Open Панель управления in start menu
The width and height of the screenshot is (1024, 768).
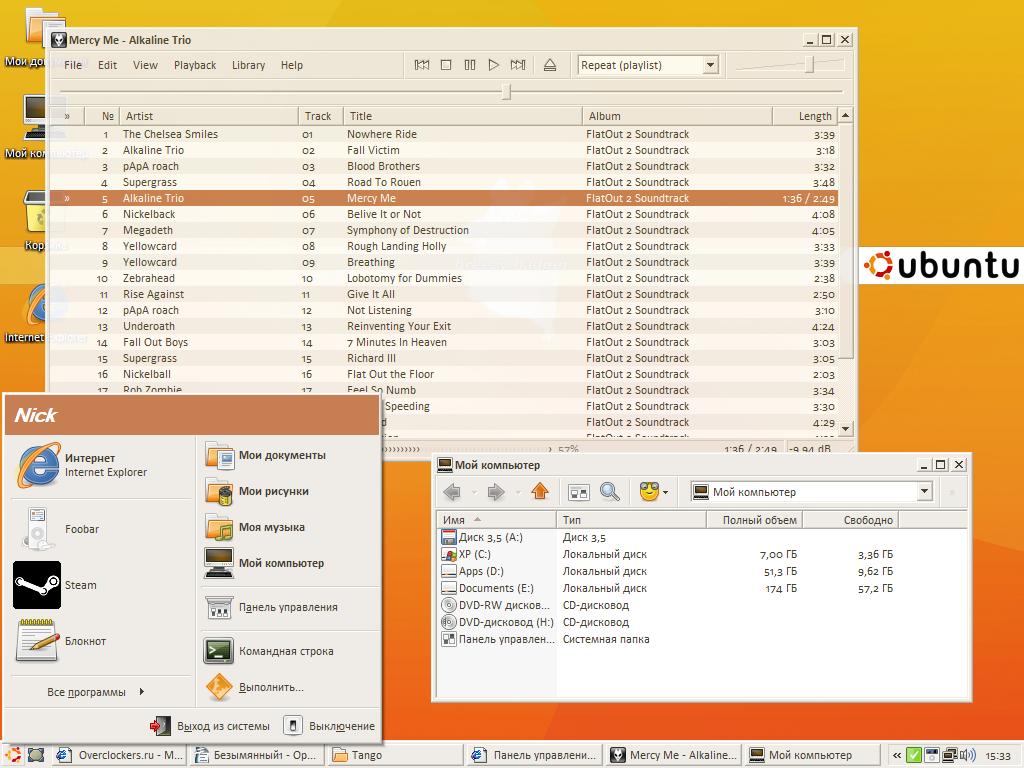289,607
